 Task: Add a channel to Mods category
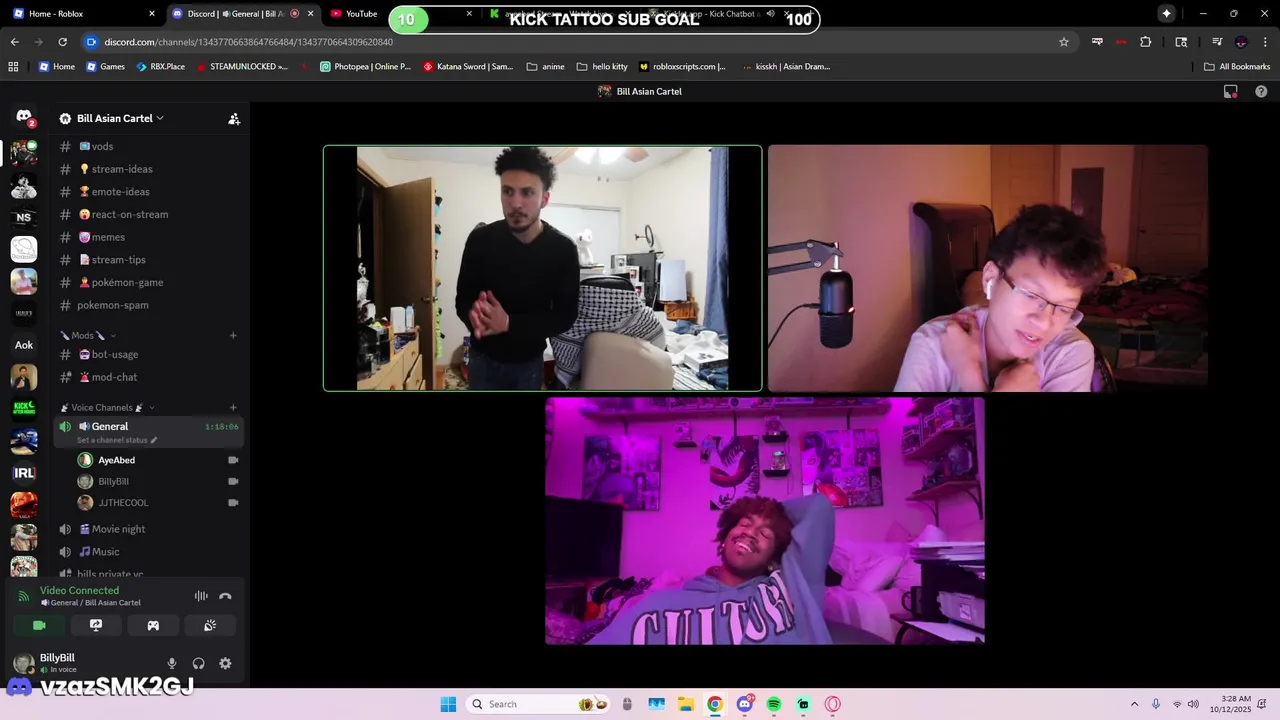click(x=233, y=335)
